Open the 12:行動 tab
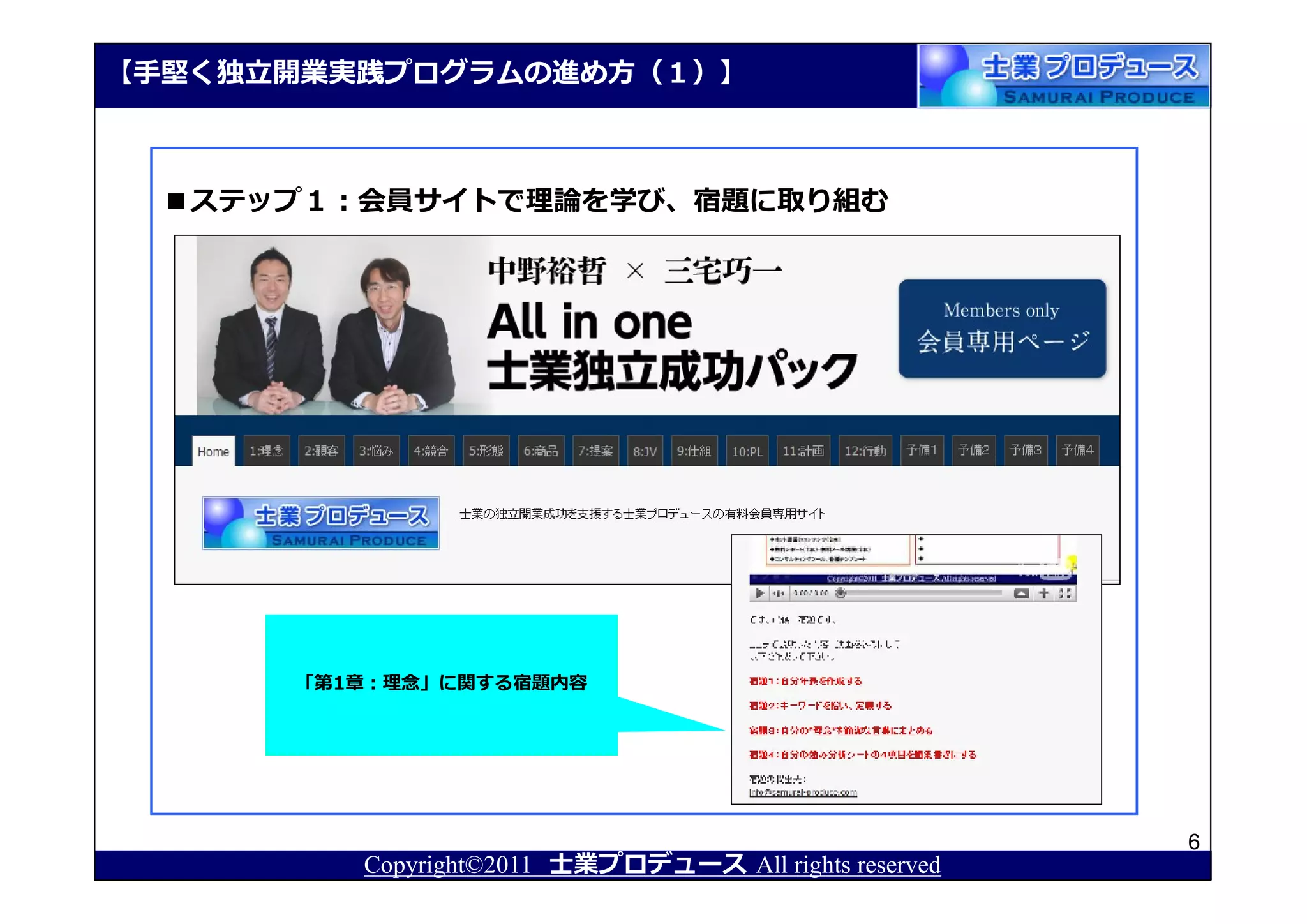 (x=865, y=451)
